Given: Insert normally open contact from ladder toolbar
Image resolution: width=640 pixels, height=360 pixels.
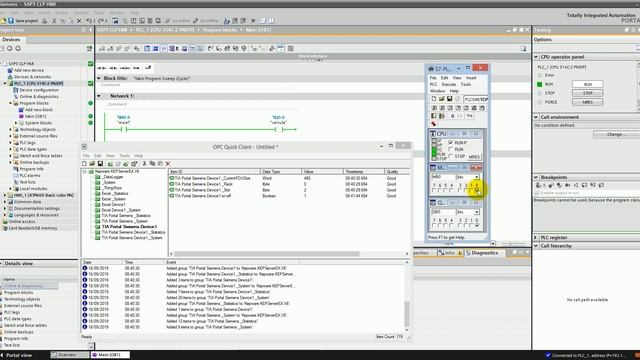Looking at the screenshot, I should click(102, 68).
